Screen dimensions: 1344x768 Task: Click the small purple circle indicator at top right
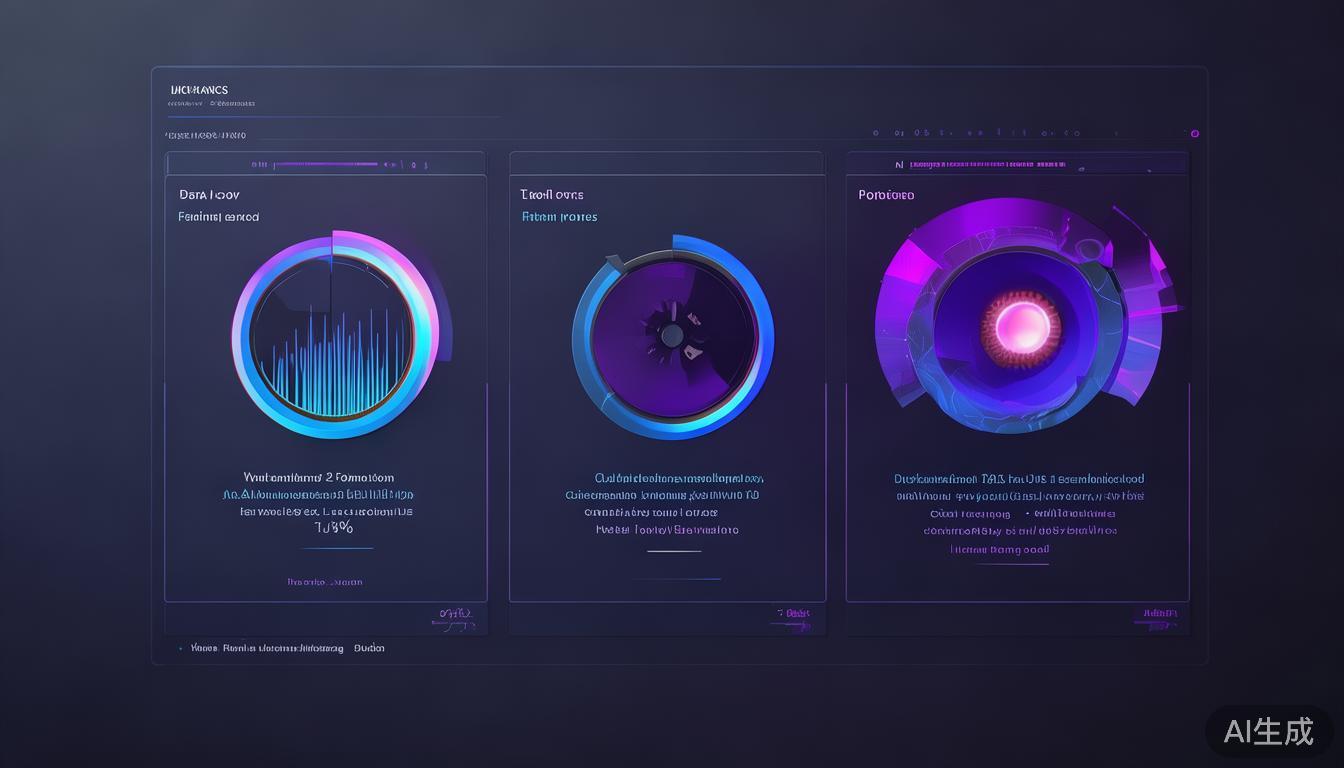pos(1194,133)
